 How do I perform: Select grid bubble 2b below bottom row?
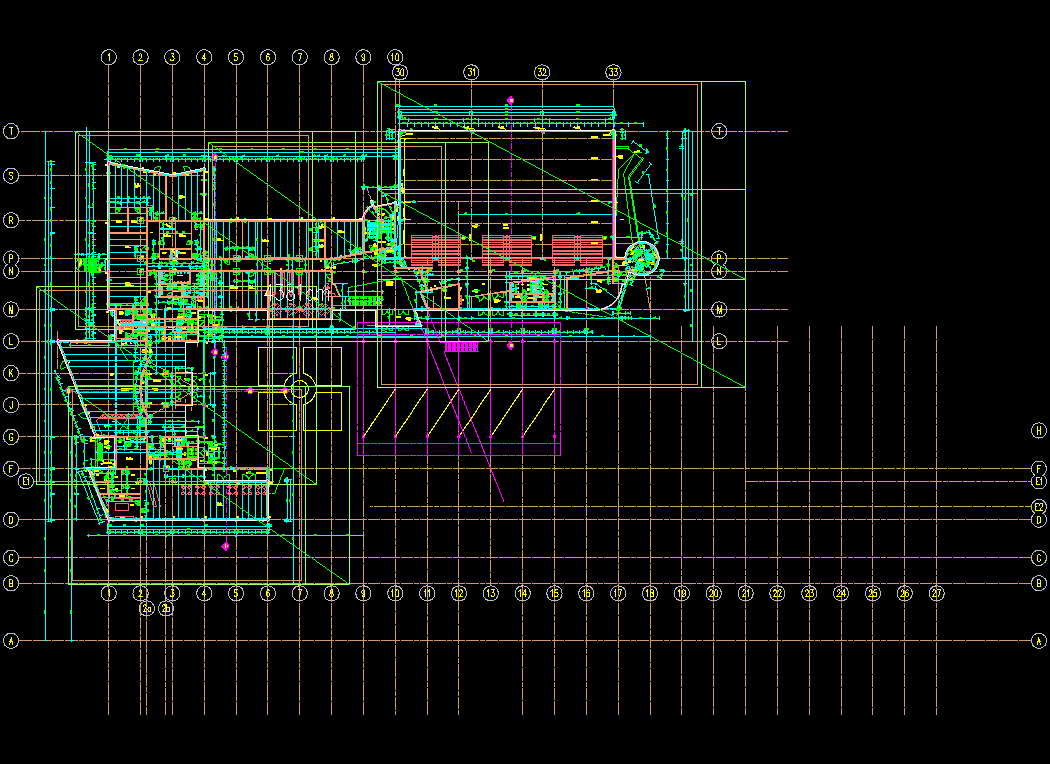pyautogui.click(x=167, y=608)
